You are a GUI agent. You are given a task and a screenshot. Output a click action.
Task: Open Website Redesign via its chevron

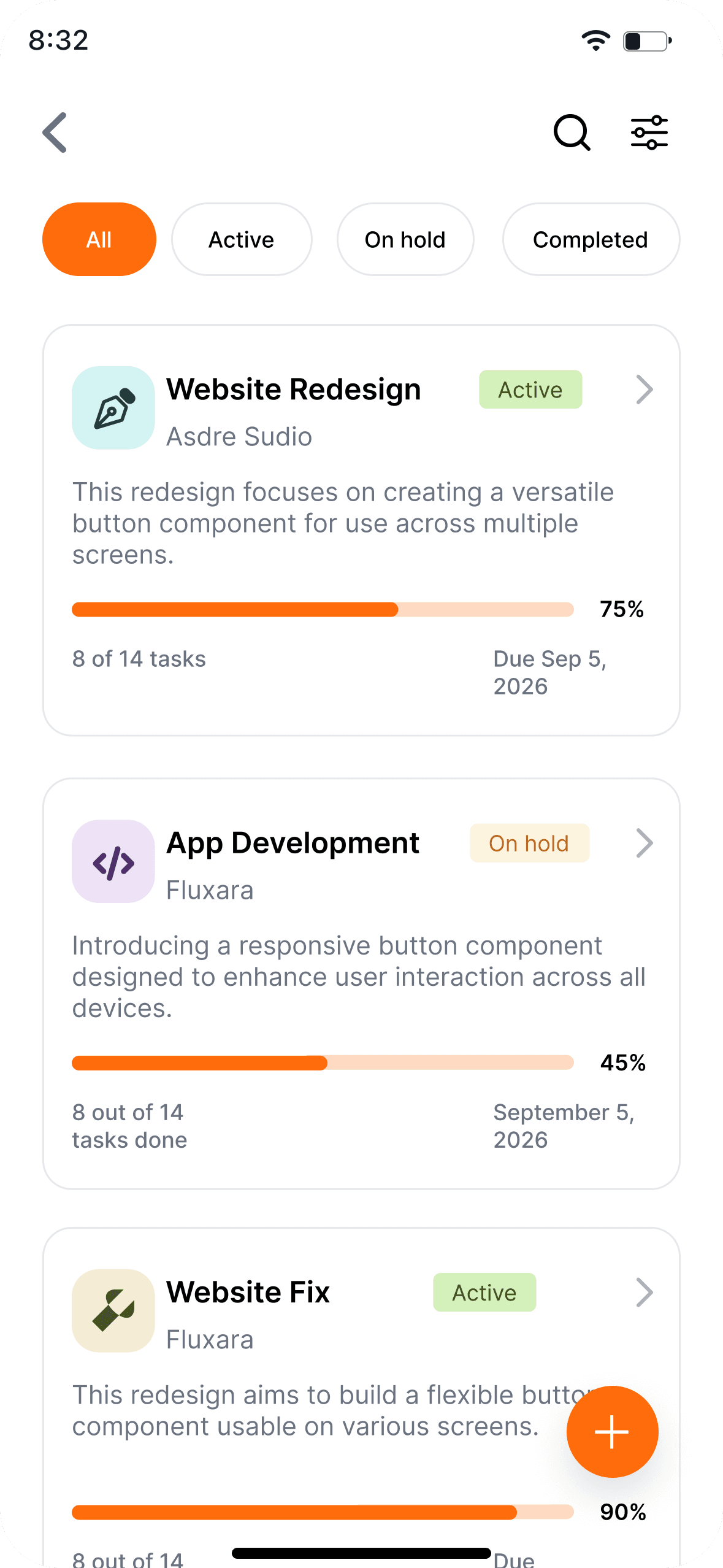645,390
